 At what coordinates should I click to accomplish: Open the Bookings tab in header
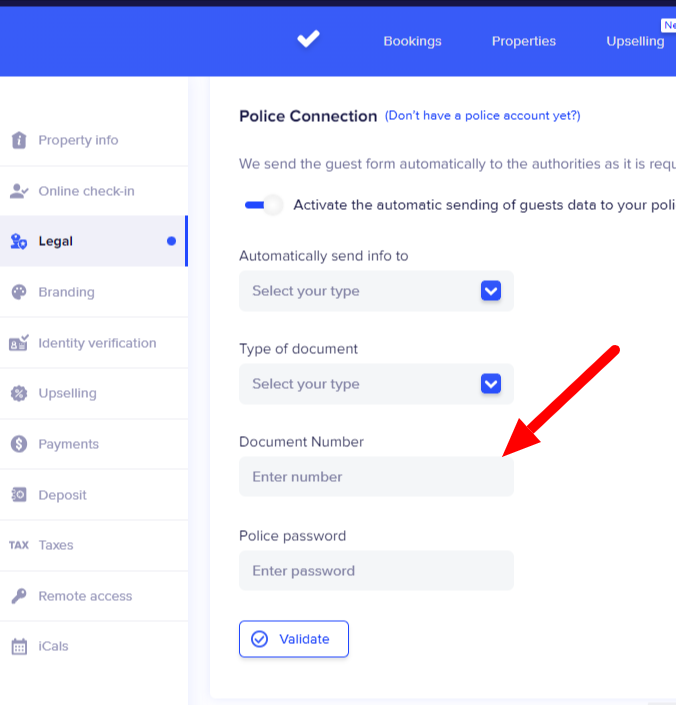pyautogui.click(x=412, y=41)
